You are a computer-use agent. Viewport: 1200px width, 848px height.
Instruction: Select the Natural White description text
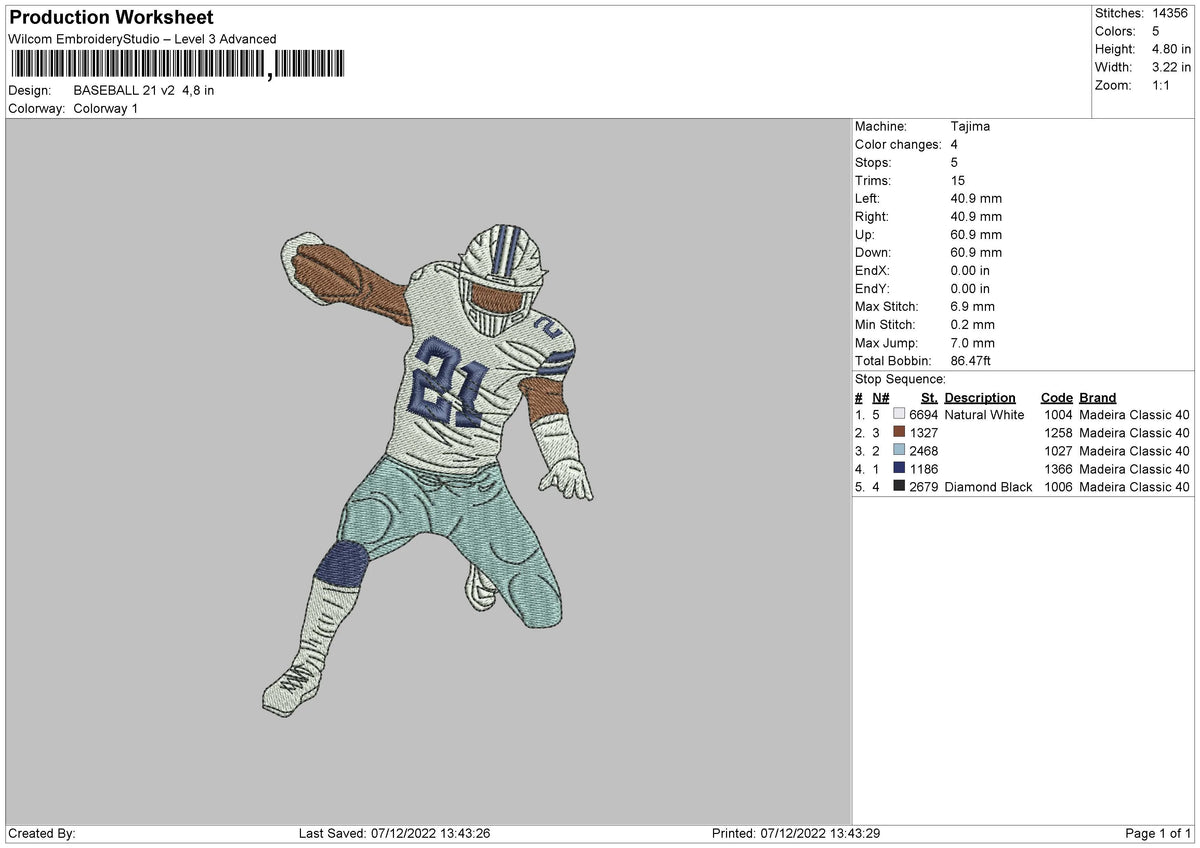point(984,414)
